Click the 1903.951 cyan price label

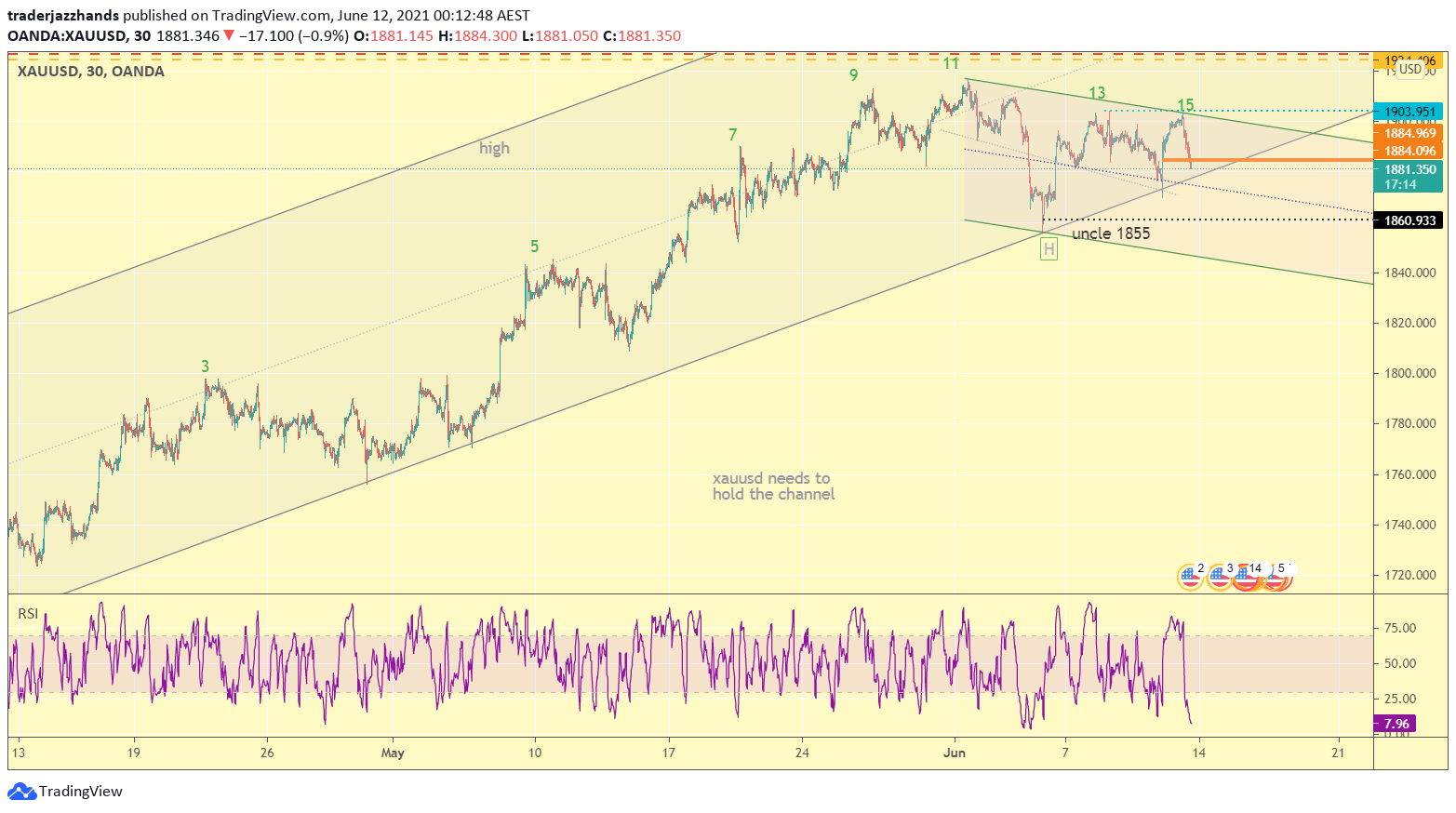1410,112
